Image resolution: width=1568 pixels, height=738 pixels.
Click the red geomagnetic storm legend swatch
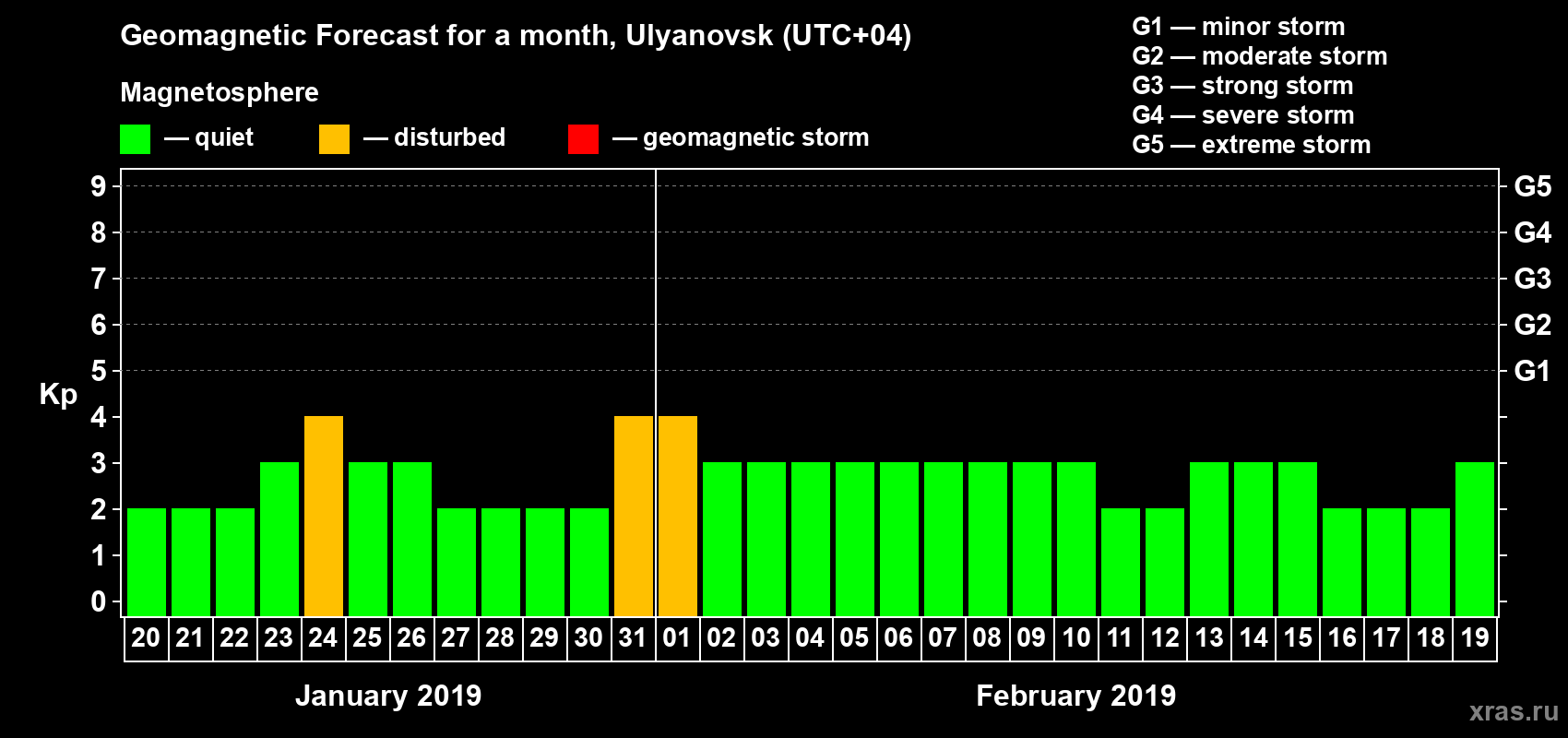[x=583, y=139]
